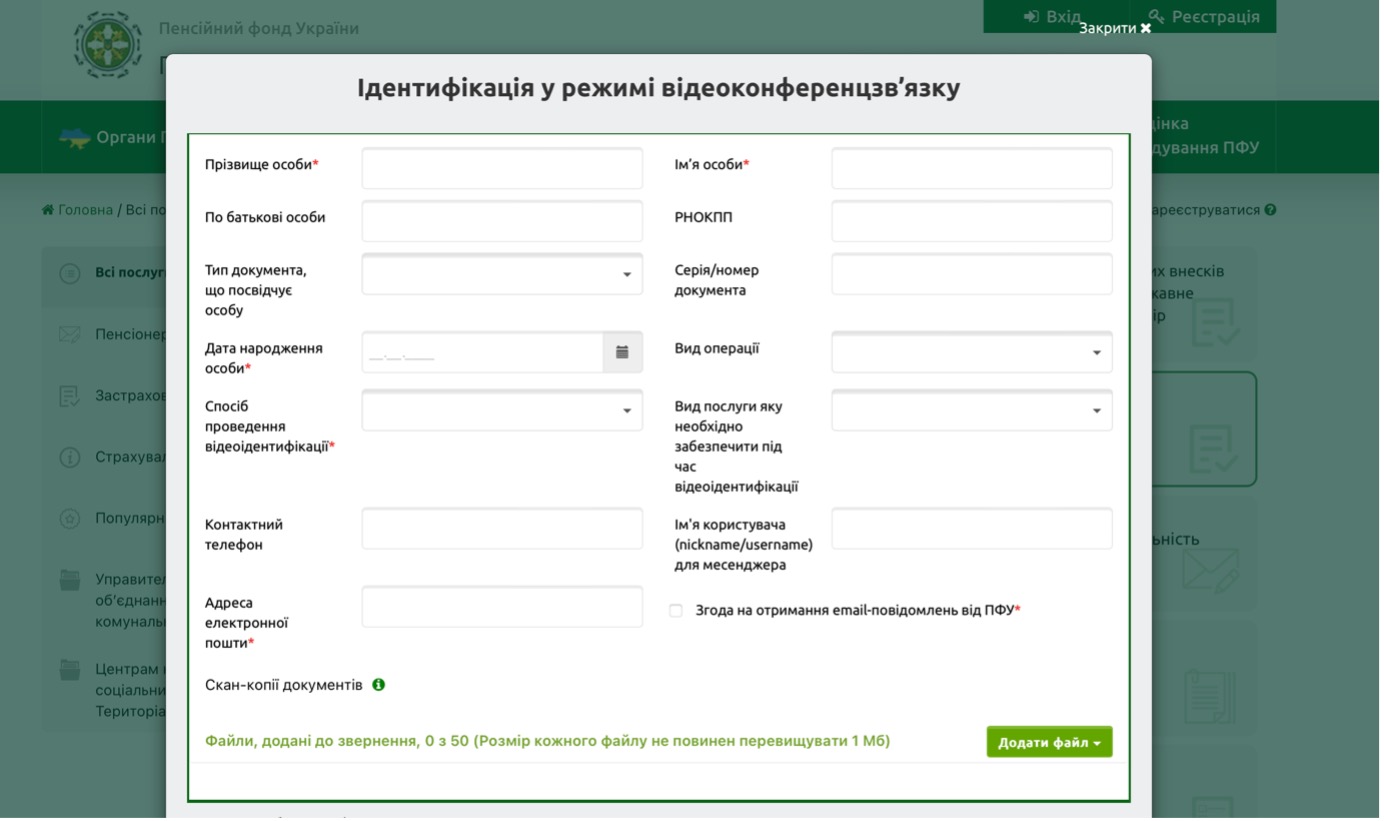Open the calendar picker for Дата народження
Viewport: 1384px width, 821px height.
coord(624,353)
